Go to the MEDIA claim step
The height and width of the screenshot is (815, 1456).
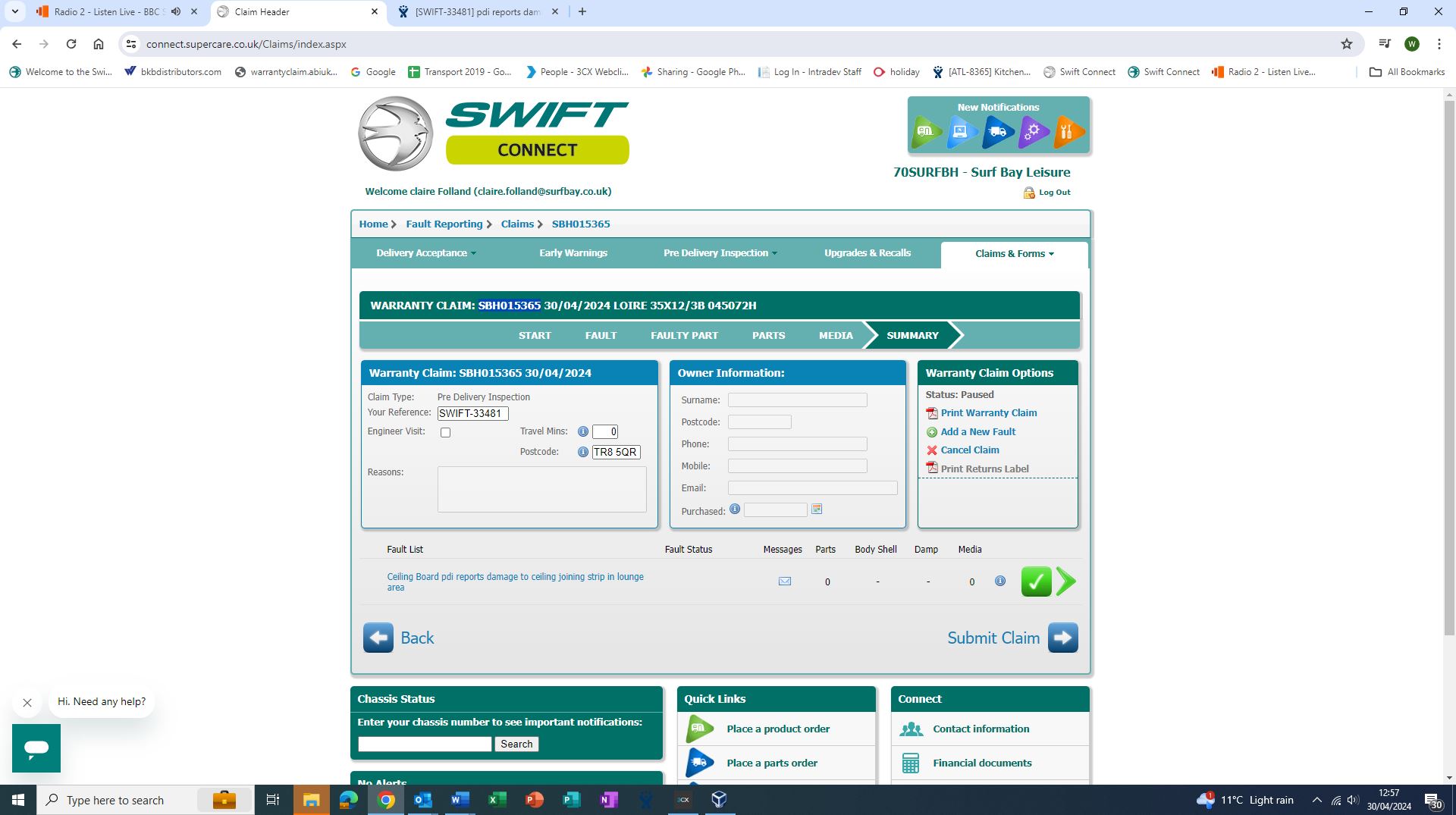point(836,335)
